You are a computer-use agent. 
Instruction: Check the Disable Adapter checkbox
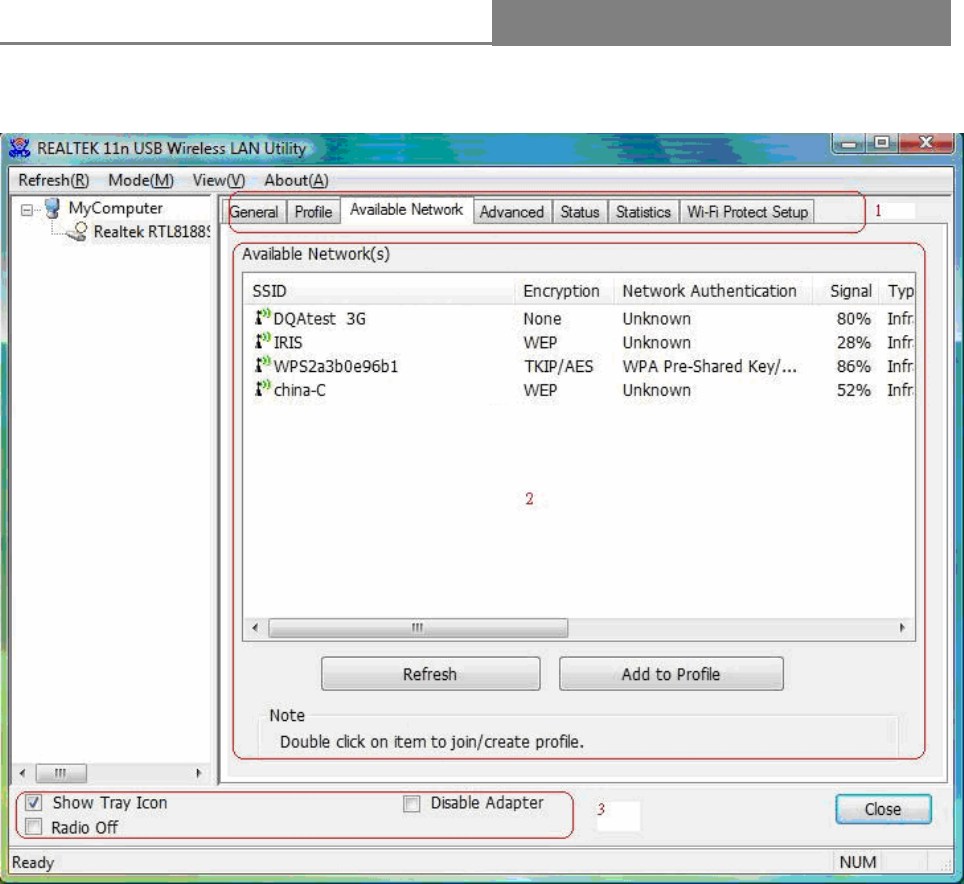pos(412,803)
